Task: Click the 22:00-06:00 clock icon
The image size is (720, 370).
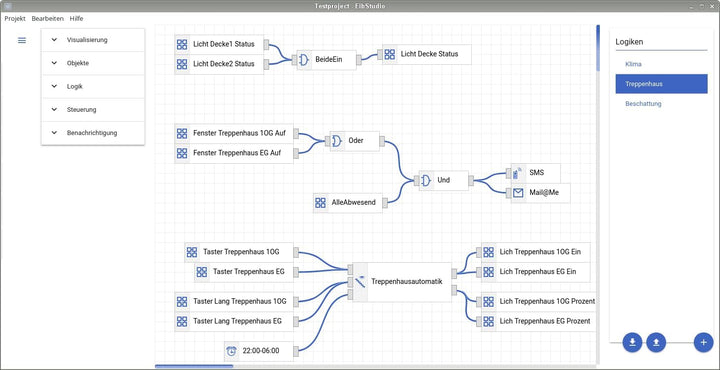Action: click(x=232, y=351)
